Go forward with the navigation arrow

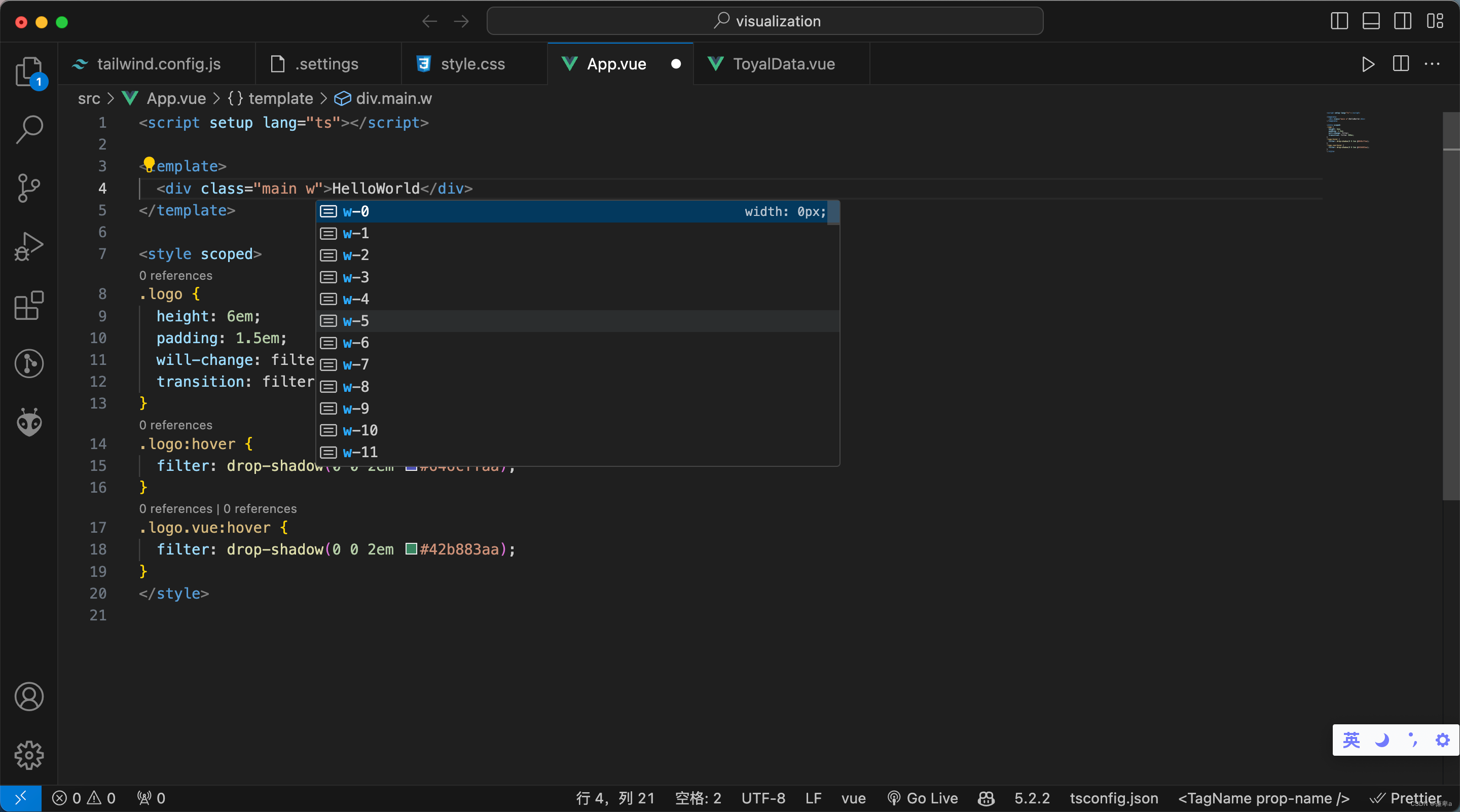click(461, 21)
